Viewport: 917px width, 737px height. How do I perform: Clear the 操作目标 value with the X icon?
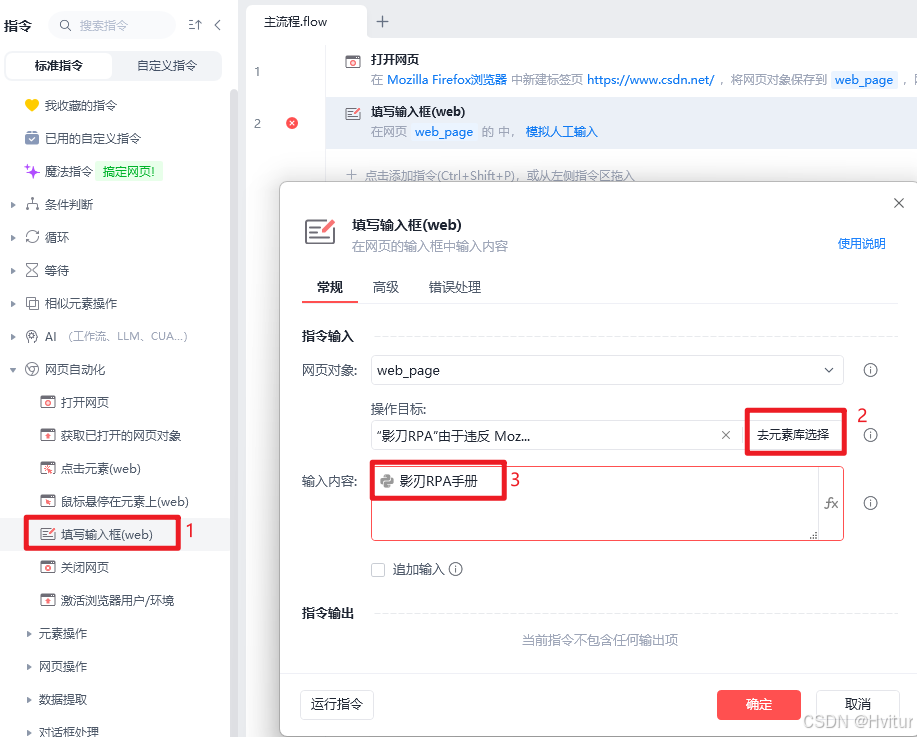click(726, 435)
